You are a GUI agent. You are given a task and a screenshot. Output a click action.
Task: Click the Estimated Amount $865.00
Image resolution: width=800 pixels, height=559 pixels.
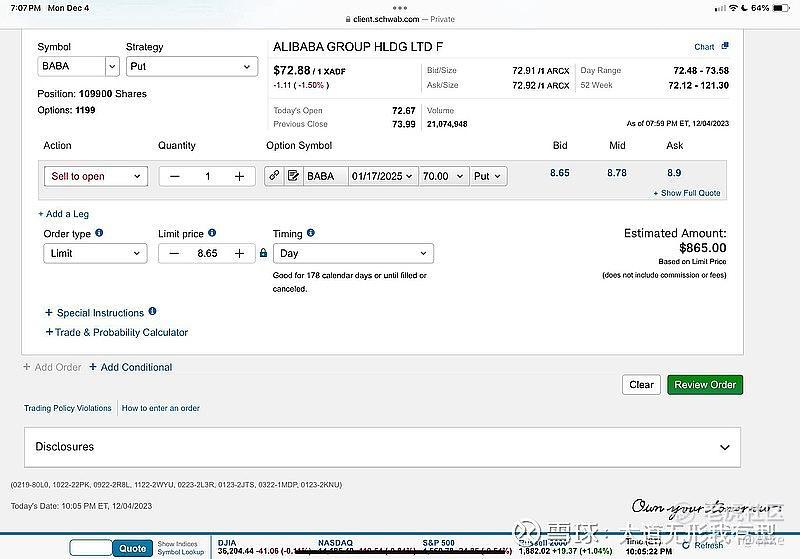click(x=703, y=248)
